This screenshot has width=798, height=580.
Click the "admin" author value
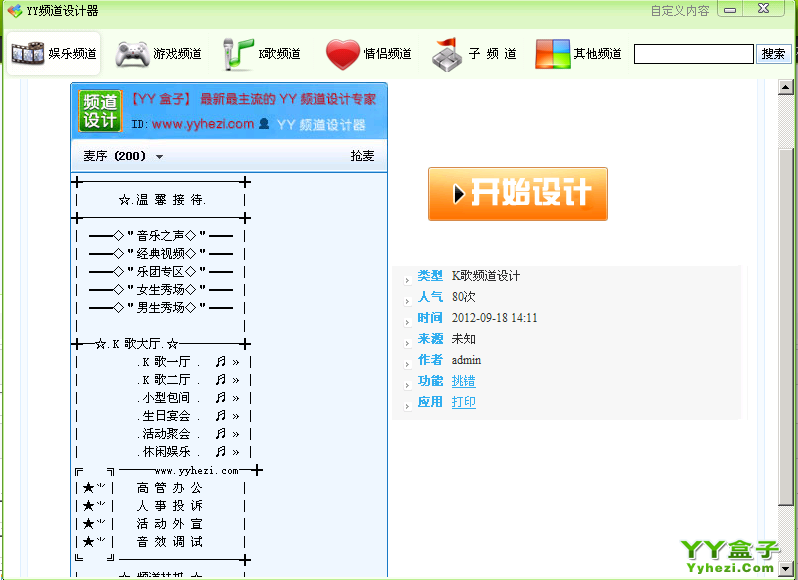[466, 360]
